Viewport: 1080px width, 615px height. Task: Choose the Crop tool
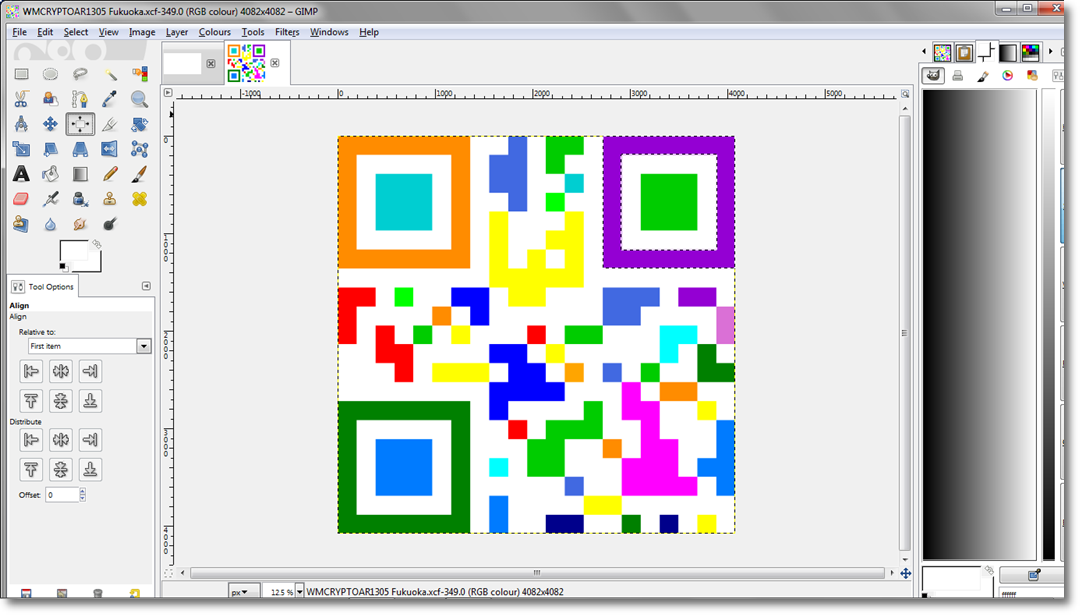click(x=110, y=124)
